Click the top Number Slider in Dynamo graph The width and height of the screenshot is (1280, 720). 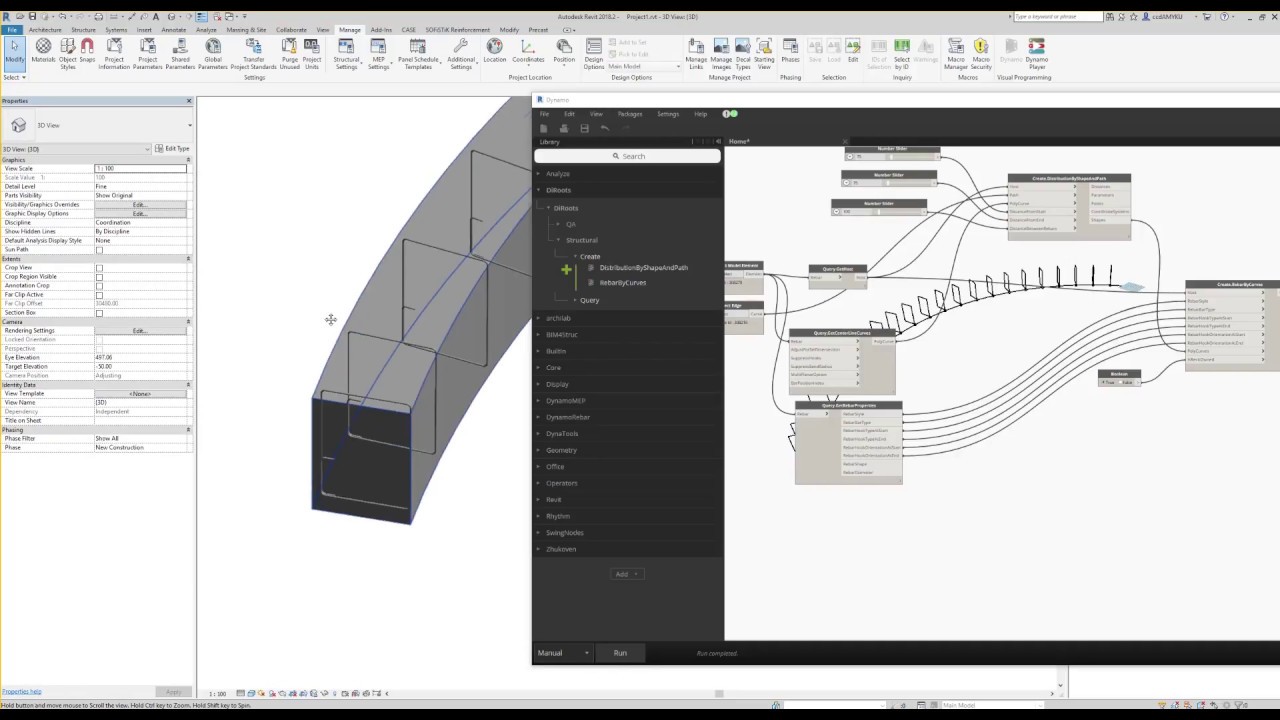892,153
